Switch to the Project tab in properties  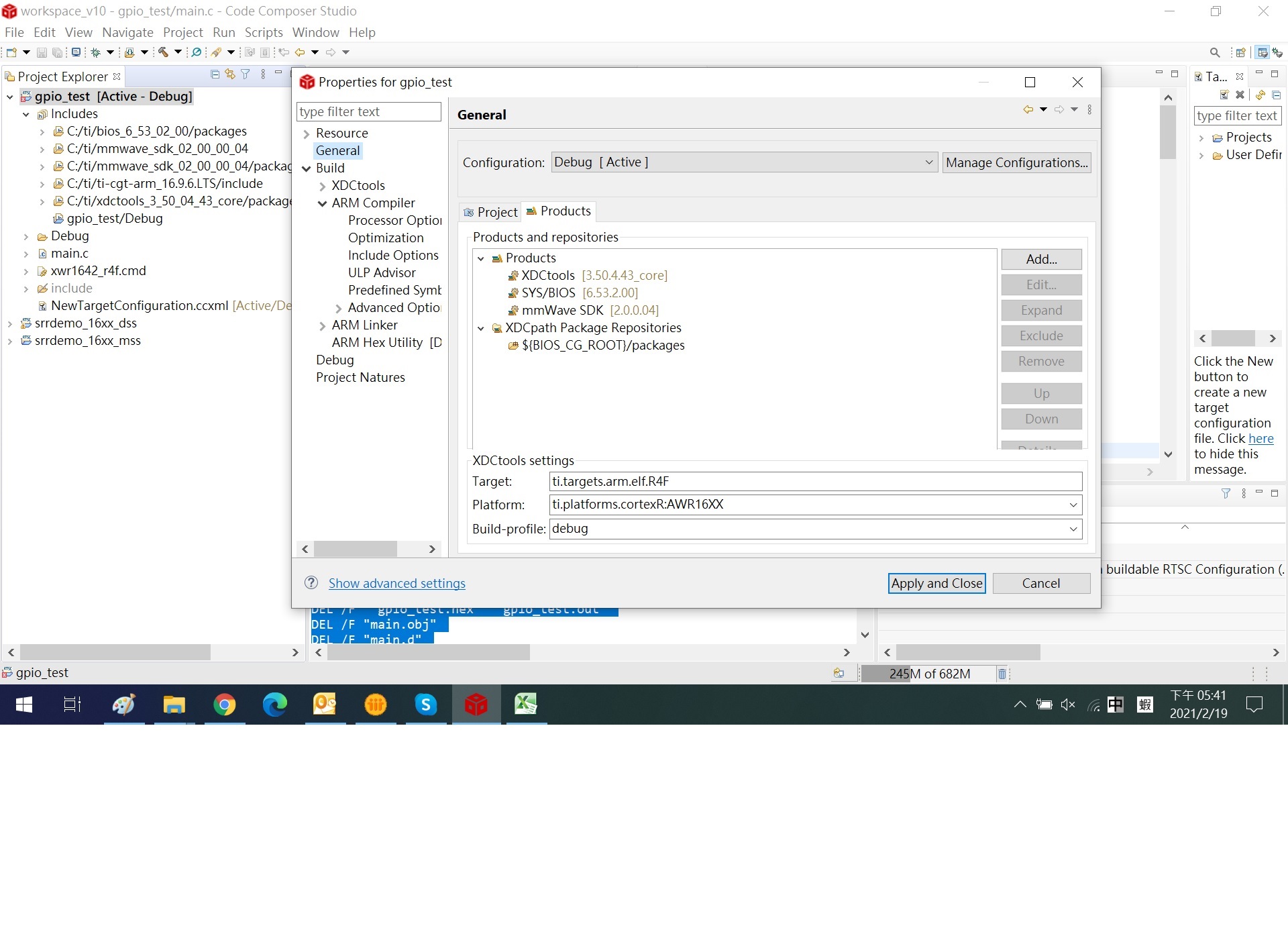490,212
